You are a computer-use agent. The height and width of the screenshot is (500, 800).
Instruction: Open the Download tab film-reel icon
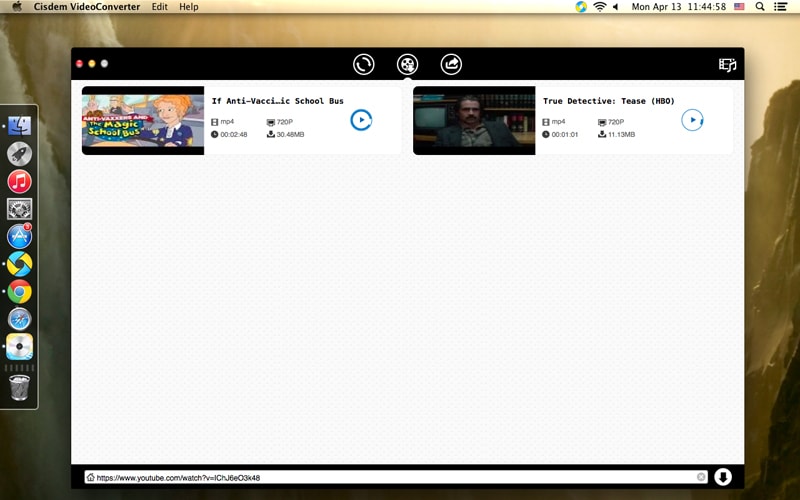point(407,64)
